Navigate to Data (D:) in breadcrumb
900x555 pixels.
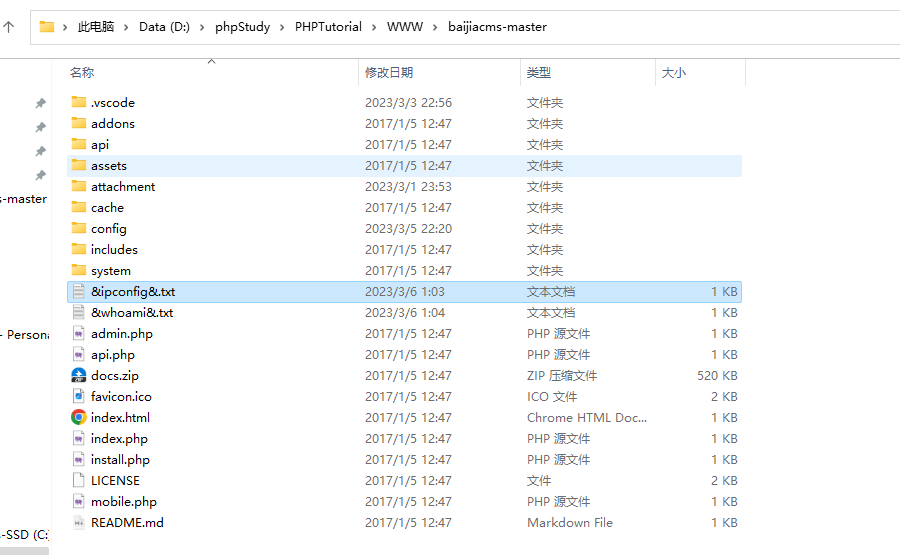pyautogui.click(x=164, y=26)
